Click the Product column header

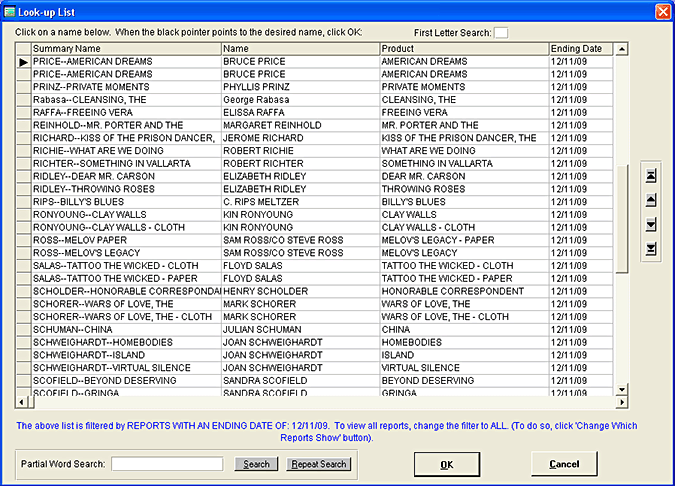[462, 48]
